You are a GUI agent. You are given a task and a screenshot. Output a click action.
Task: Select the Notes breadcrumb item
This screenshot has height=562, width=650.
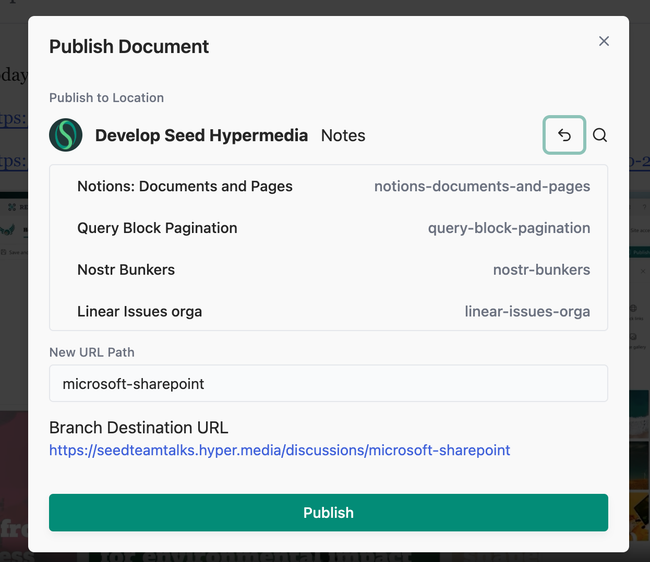(x=343, y=135)
